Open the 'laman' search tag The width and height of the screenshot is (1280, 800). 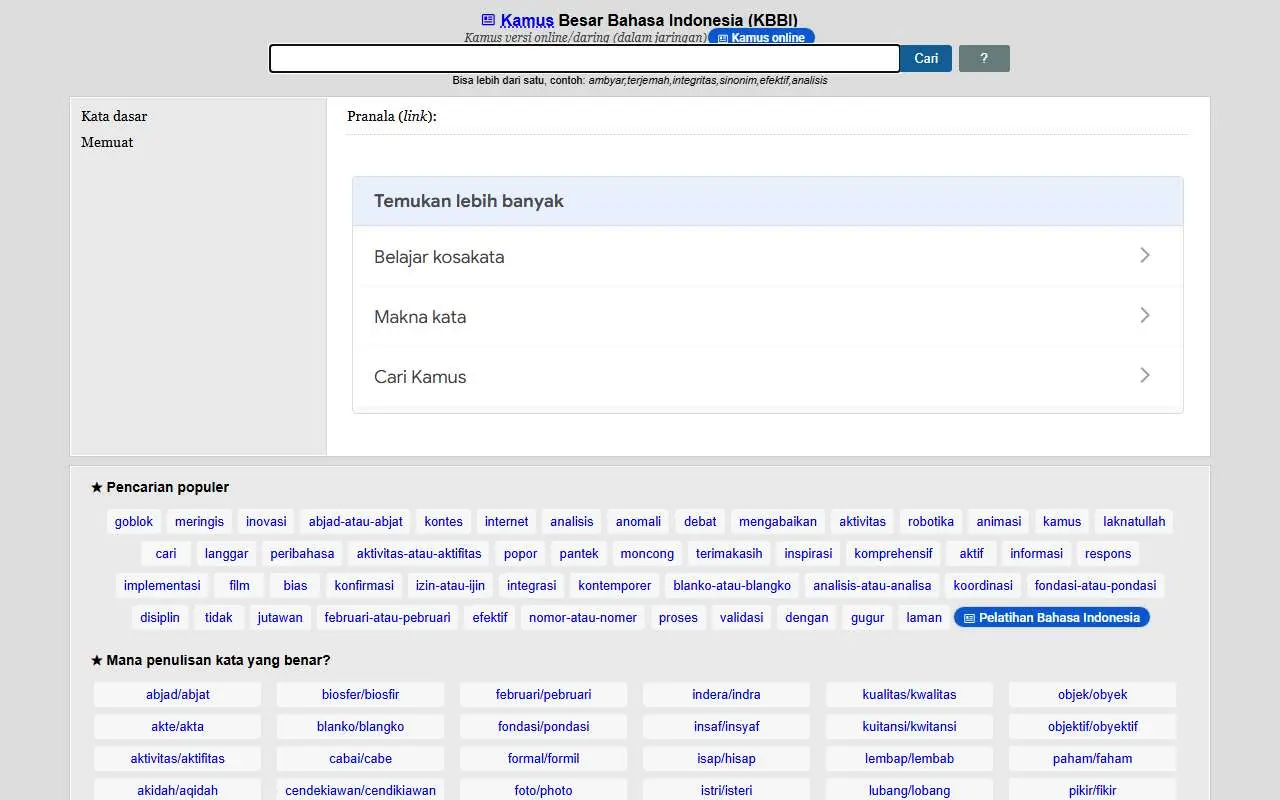click(x=924, y=617)
